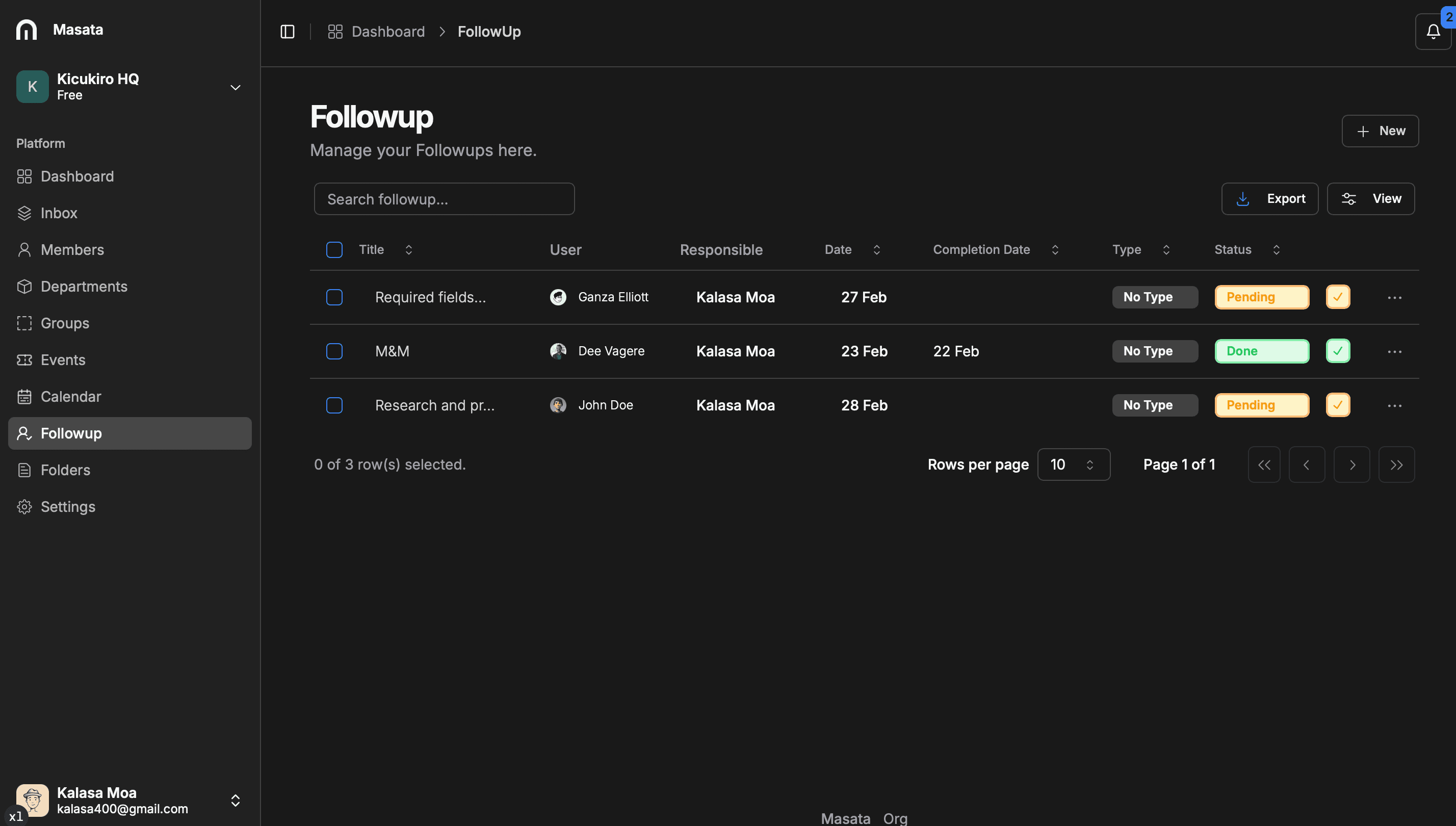The width and height of the screenshot is (1456, 826).
Task: Open the Events page from the sidebar
Action: [62, 359]
